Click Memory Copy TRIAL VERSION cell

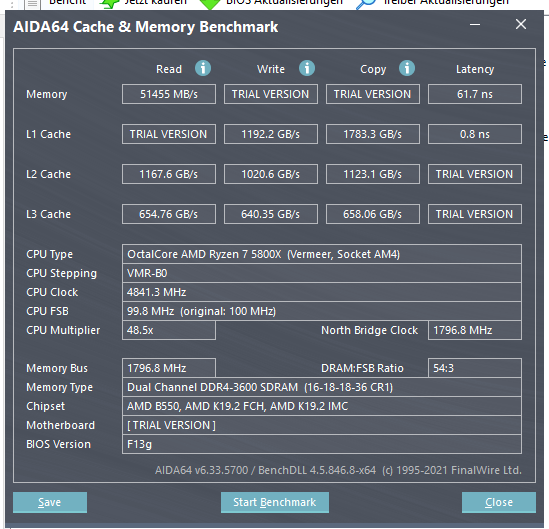pos(373,94)
